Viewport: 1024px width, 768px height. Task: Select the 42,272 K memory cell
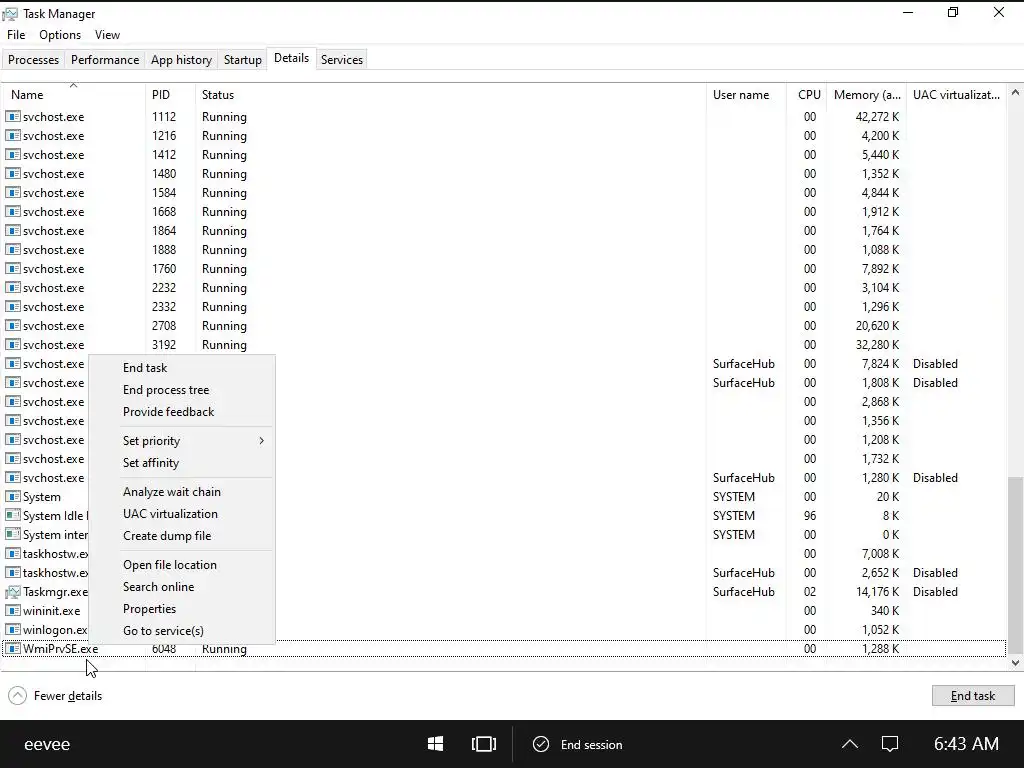pyautogui.click(x=877, y=117)
